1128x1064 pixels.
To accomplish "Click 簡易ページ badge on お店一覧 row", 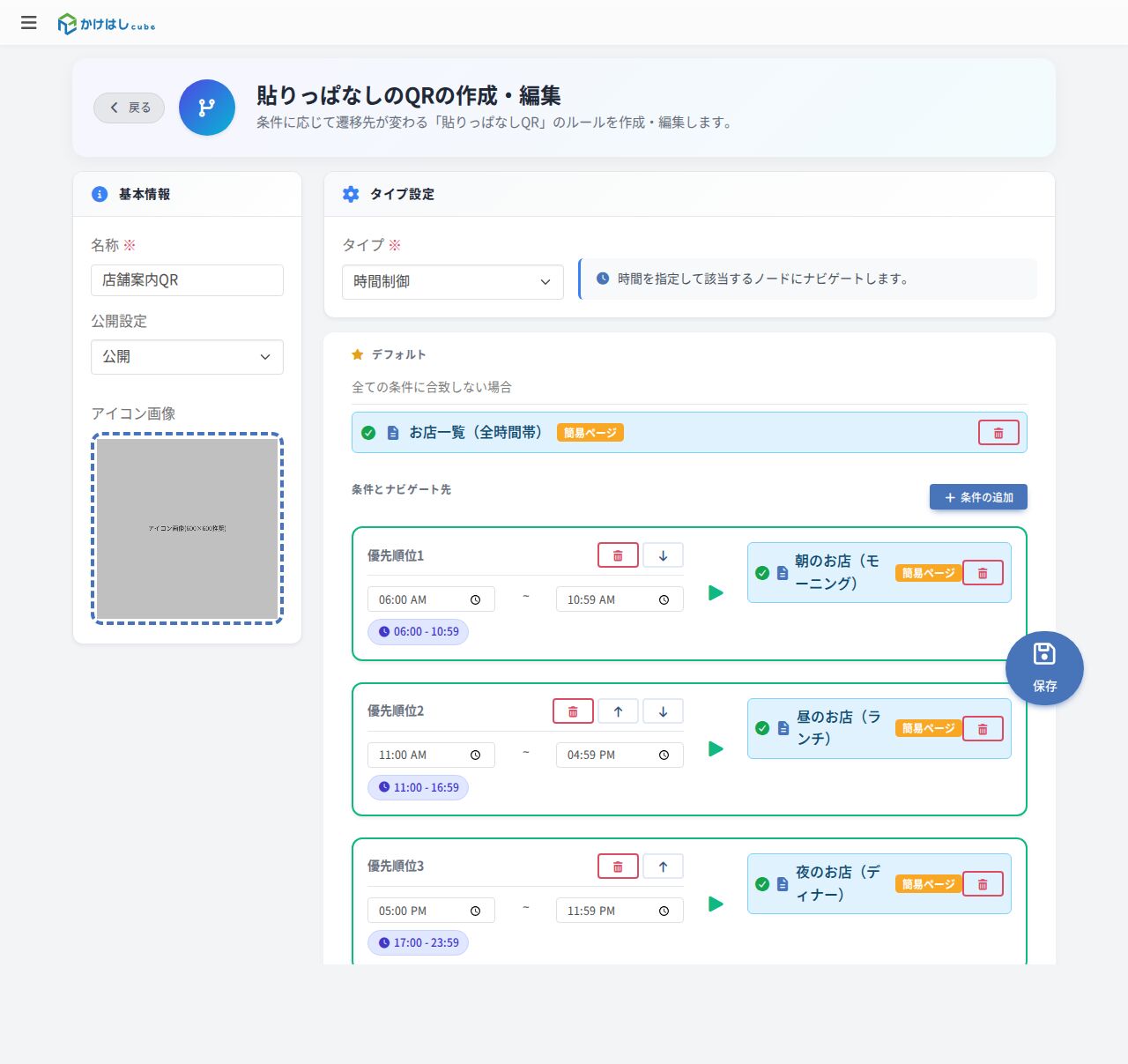I will point(590,433).
